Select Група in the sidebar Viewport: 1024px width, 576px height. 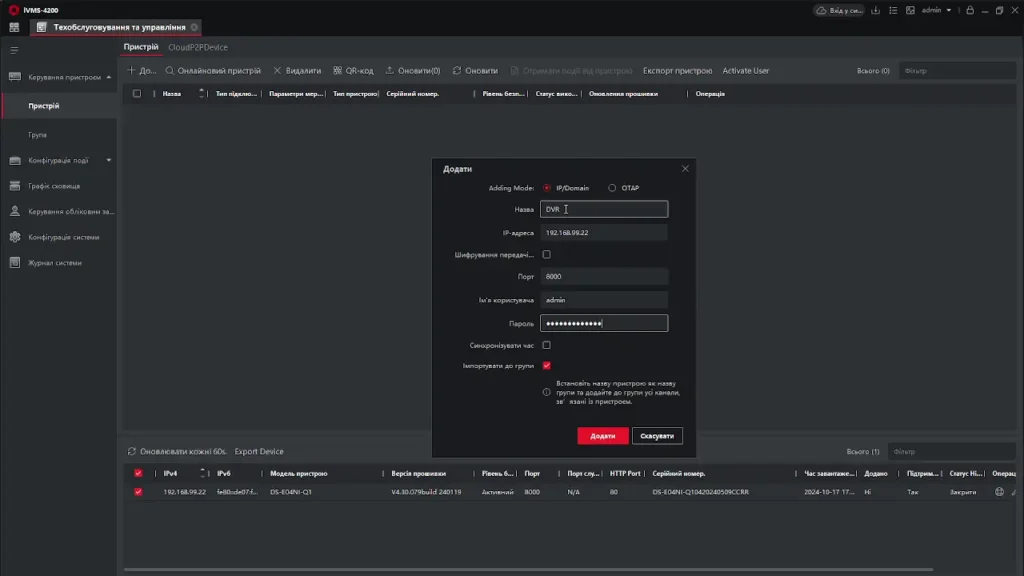[x=38, y=134]
